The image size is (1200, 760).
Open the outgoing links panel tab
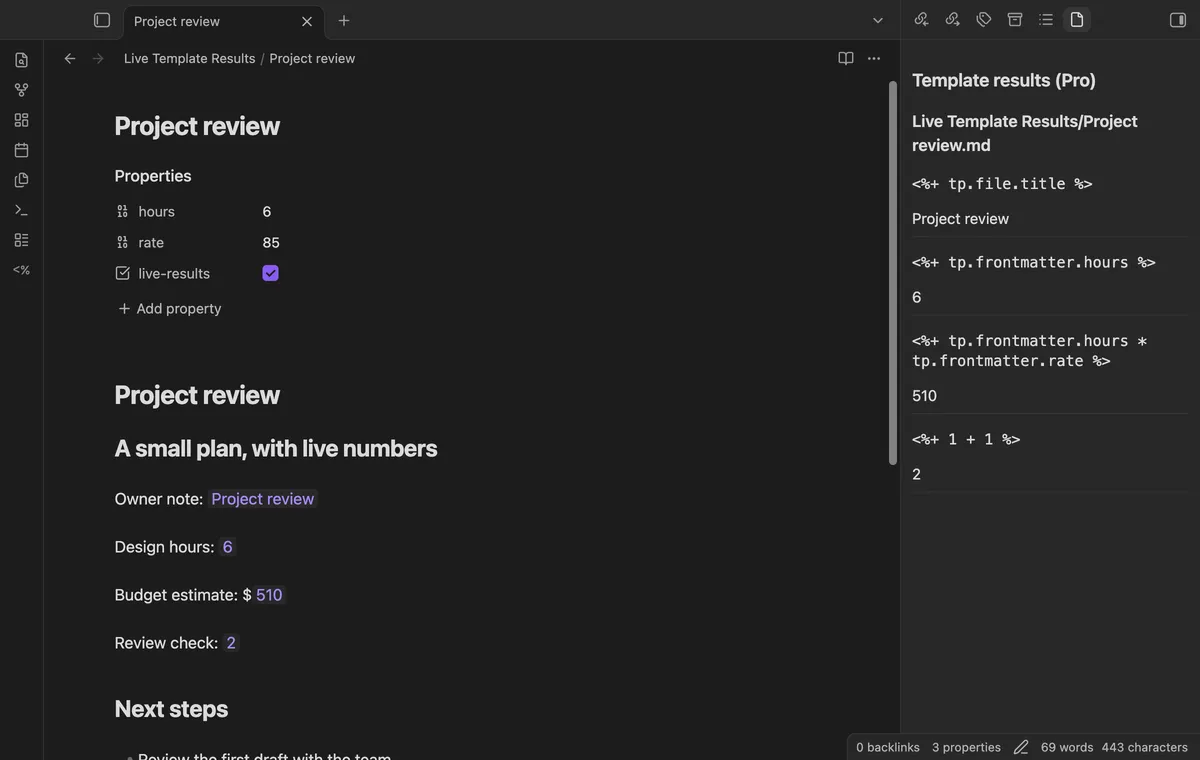tap(953, 20)
